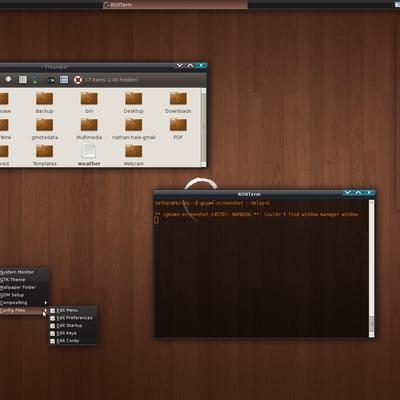This screenshot has height=400, width=400.
Task: Open the Backup folder
Action: tap(44, 103)
